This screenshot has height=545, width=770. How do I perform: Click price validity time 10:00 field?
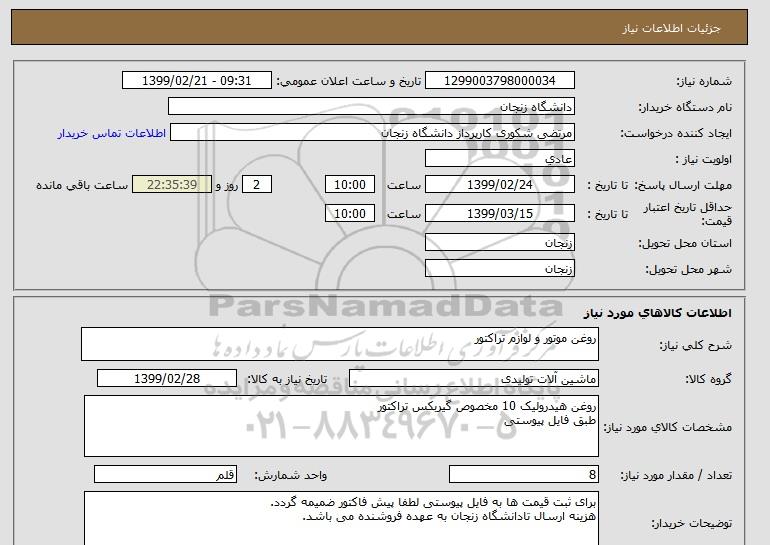[x=350, y=214]
